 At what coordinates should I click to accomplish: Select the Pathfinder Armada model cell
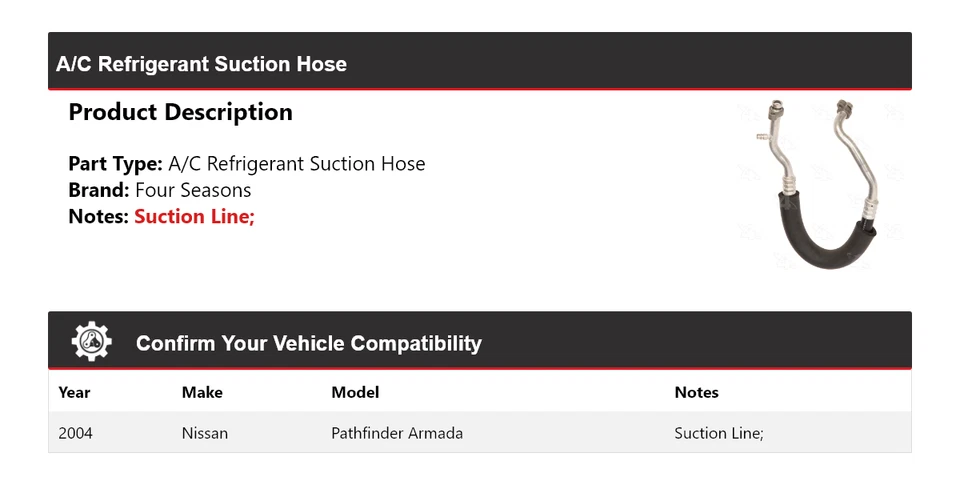(x=397, y=433)
